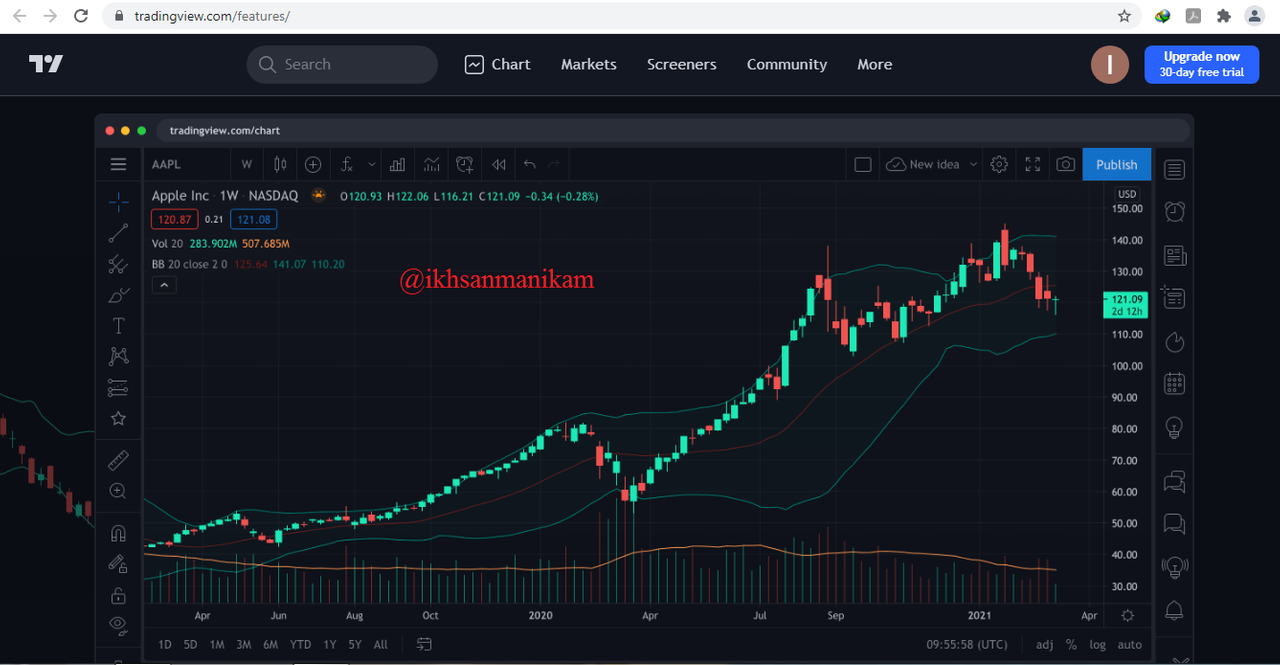Click the blue Publish button
This screenshot has width=1280, height=665.
(1117, 164)
